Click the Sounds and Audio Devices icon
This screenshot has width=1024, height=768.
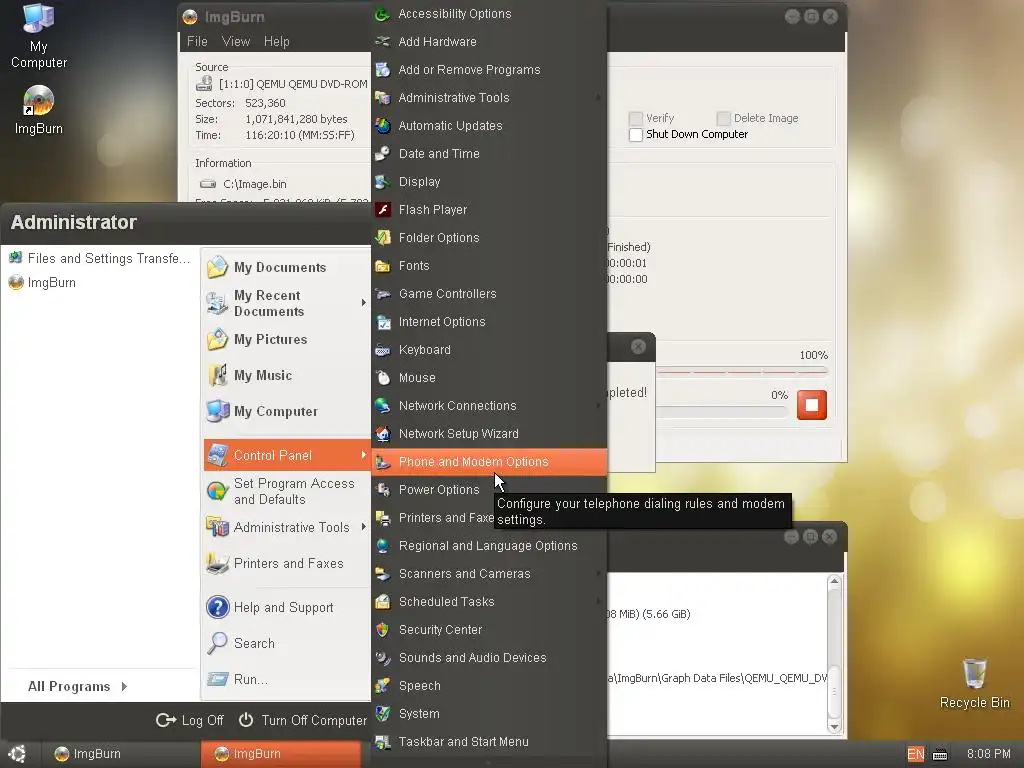[x=383, y=658]
